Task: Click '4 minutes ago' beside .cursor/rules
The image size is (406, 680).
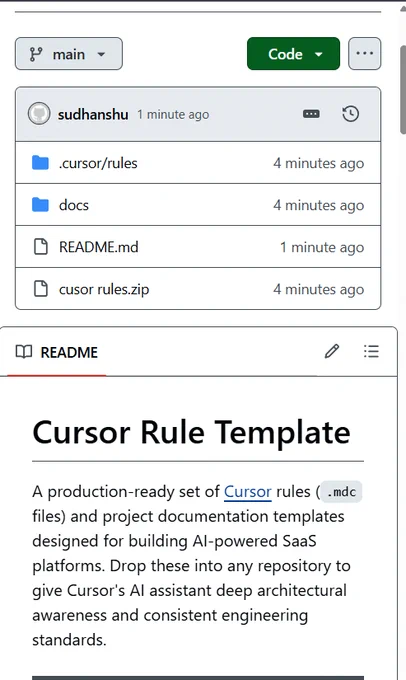Action: (x=318, y=163)
